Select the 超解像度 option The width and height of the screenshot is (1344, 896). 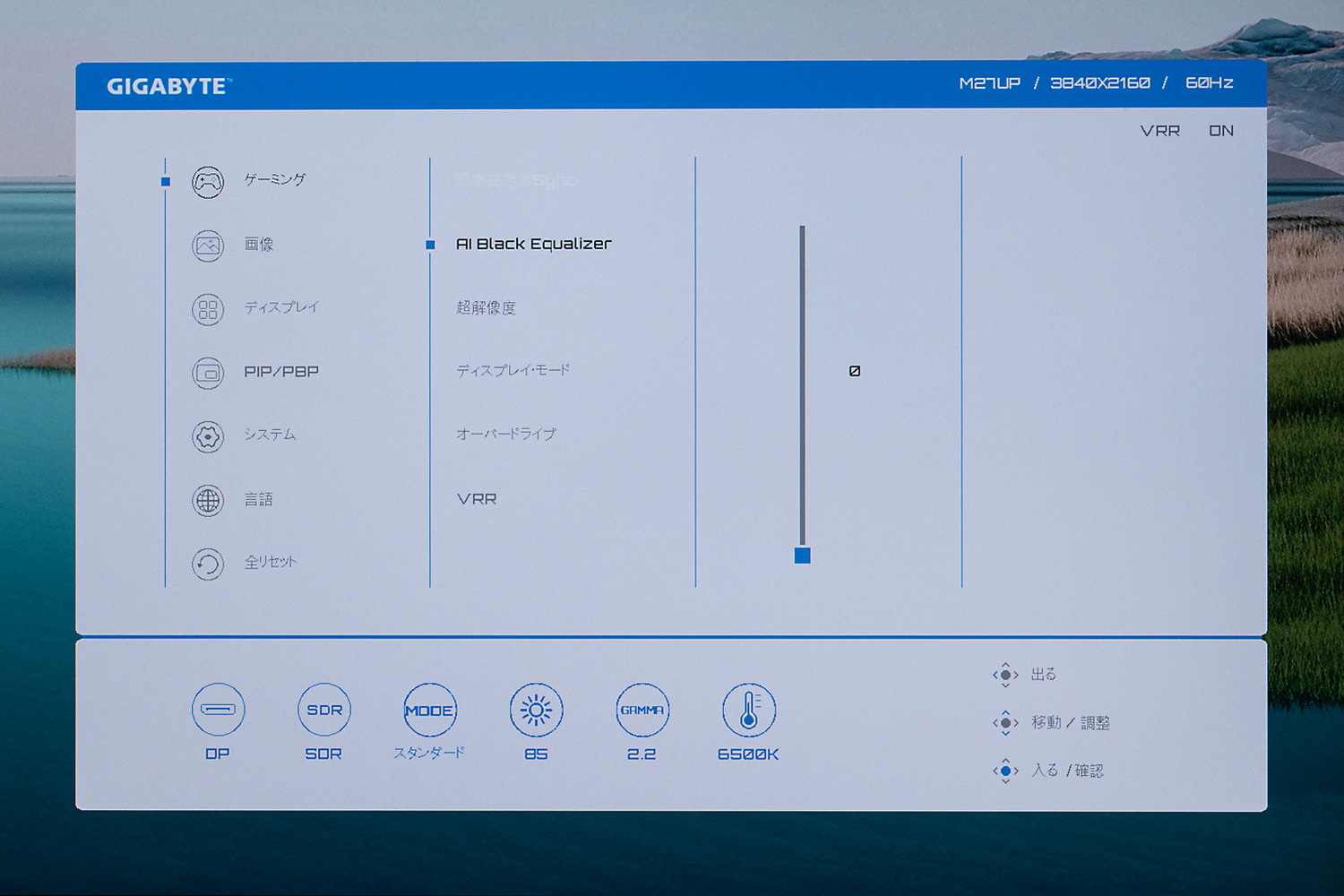(x=486, y=308)
